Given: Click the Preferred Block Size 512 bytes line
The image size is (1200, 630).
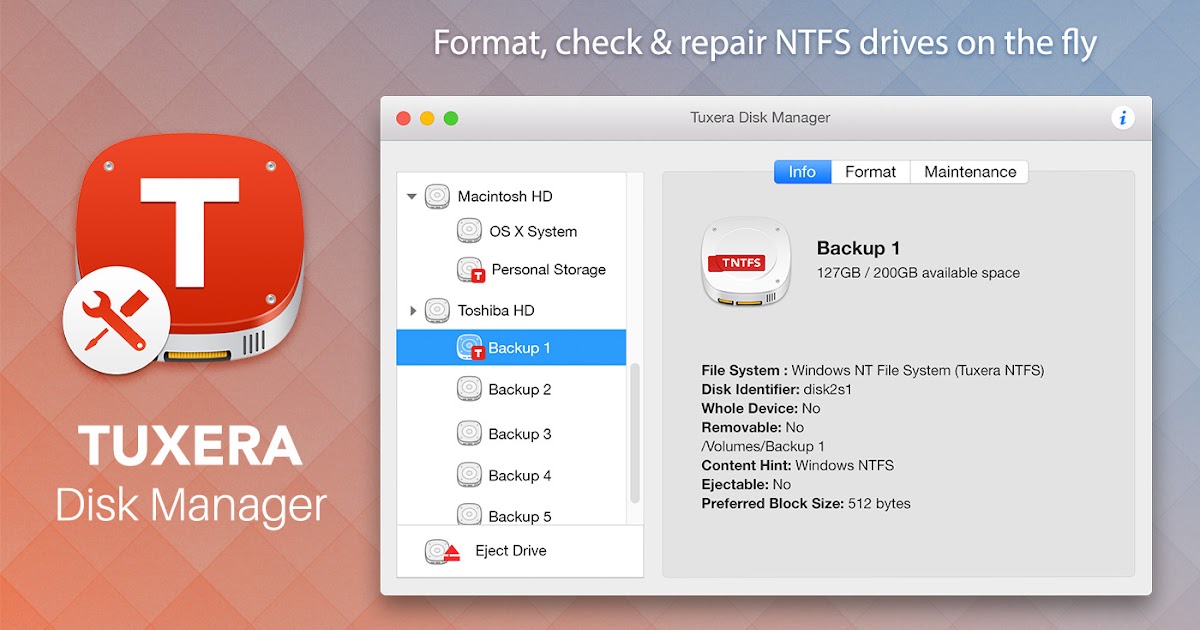Looking at the screenshot, I should 806,503.
